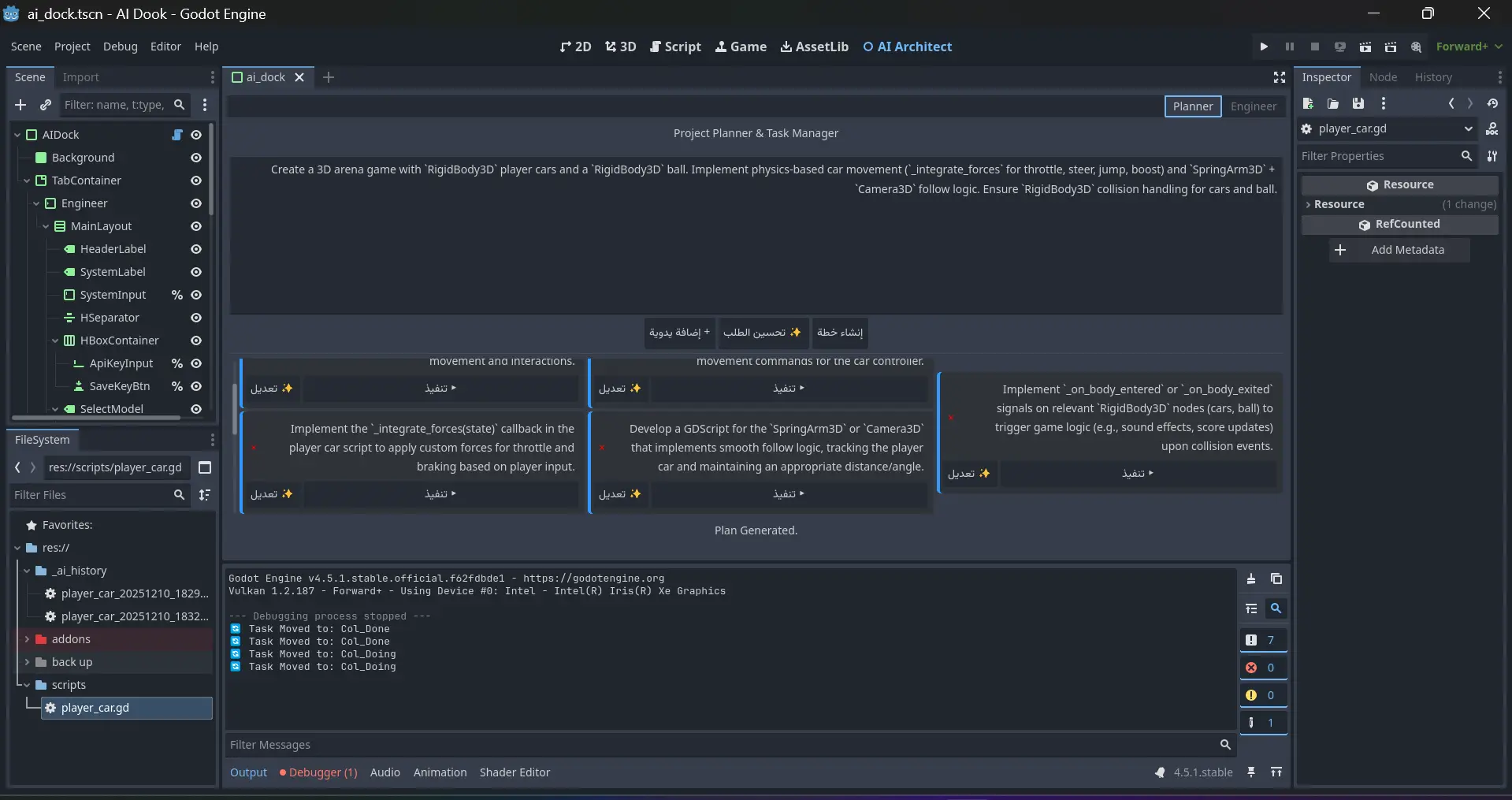
Task: Save the player_car.gd resource
Action: click(x=1358, y=103)
